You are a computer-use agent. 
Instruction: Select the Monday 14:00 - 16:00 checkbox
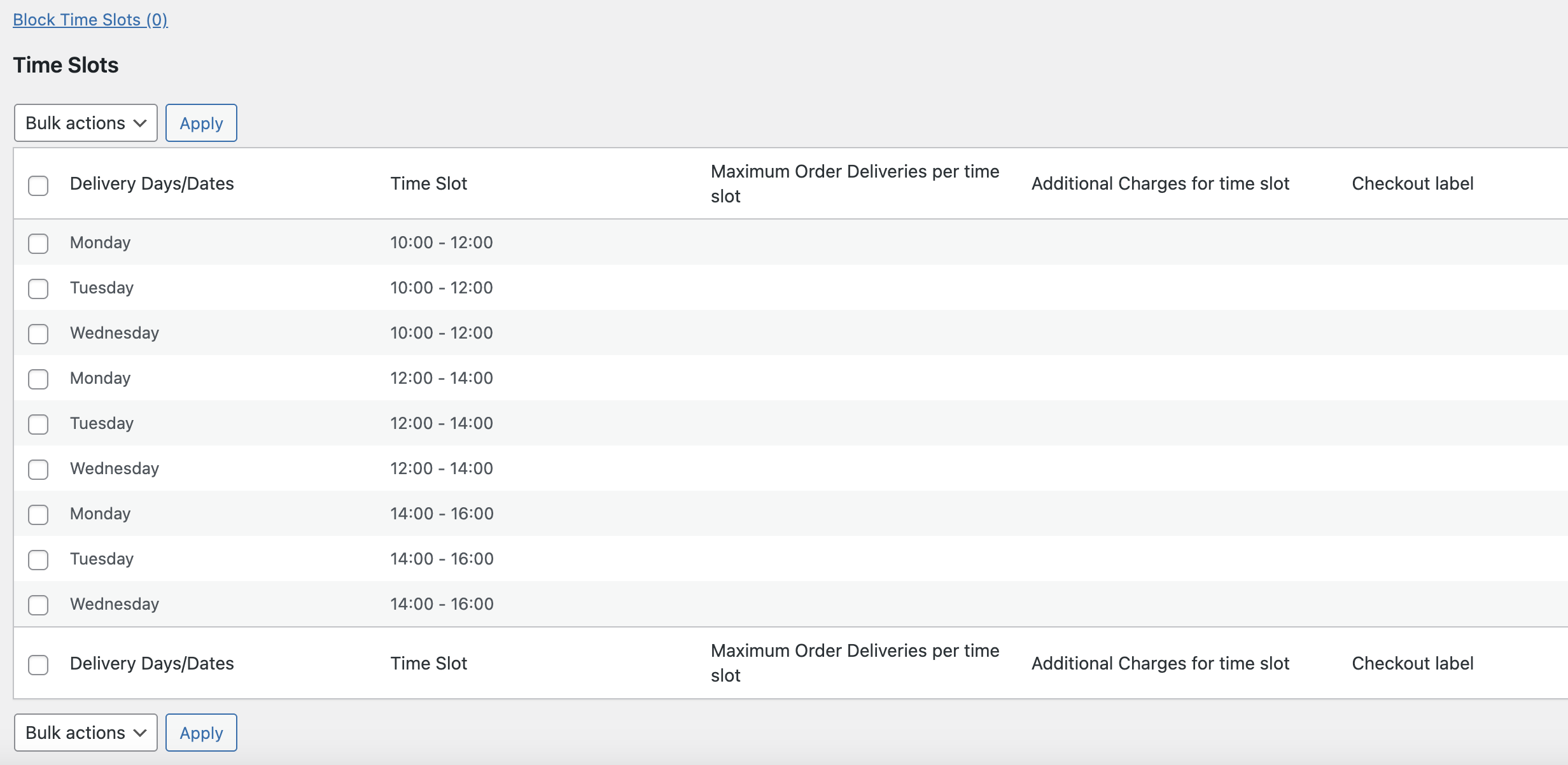(x=38, y=514)
